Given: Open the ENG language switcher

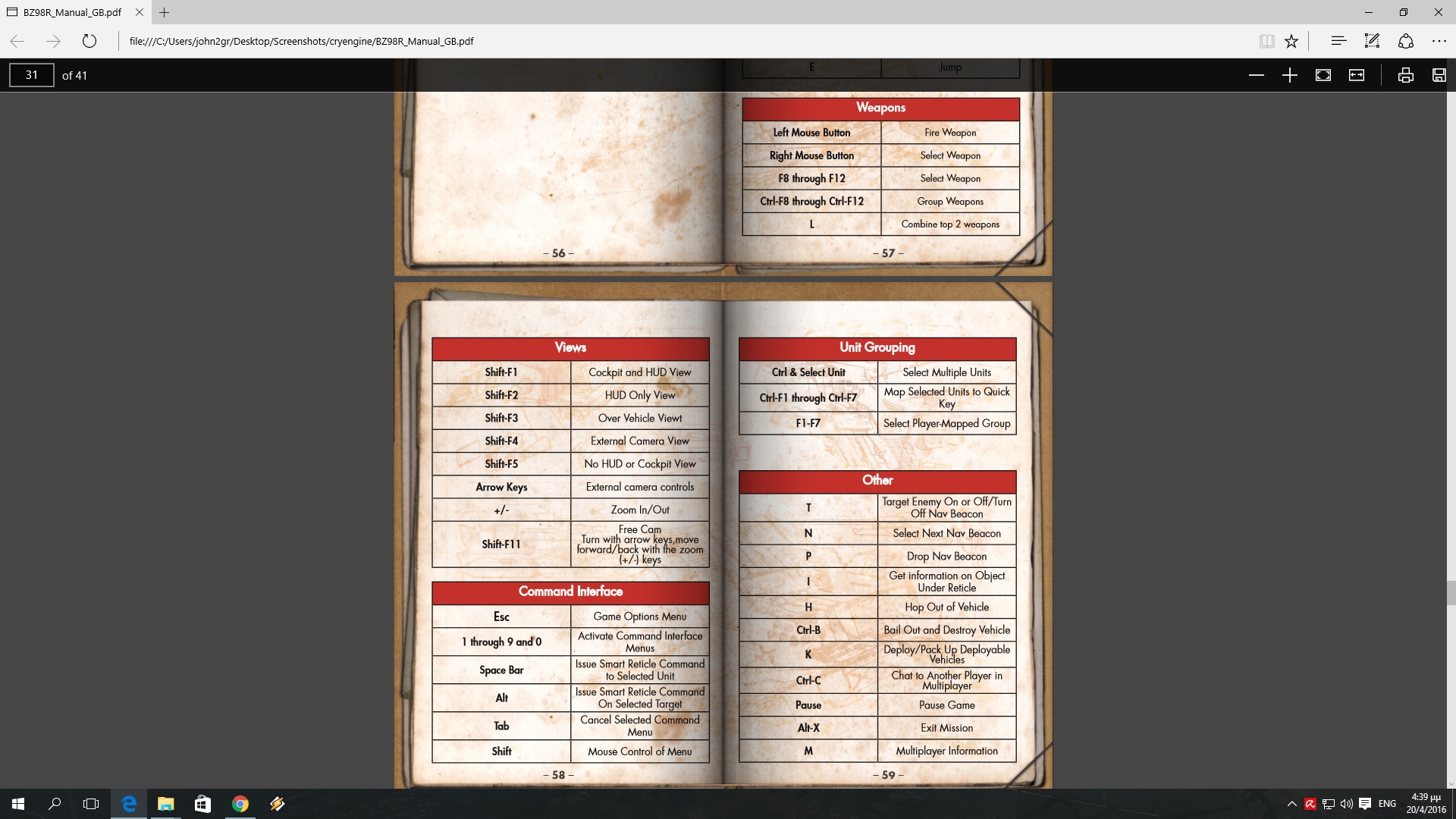Looking at the screenshot, I should point(1387,804).
